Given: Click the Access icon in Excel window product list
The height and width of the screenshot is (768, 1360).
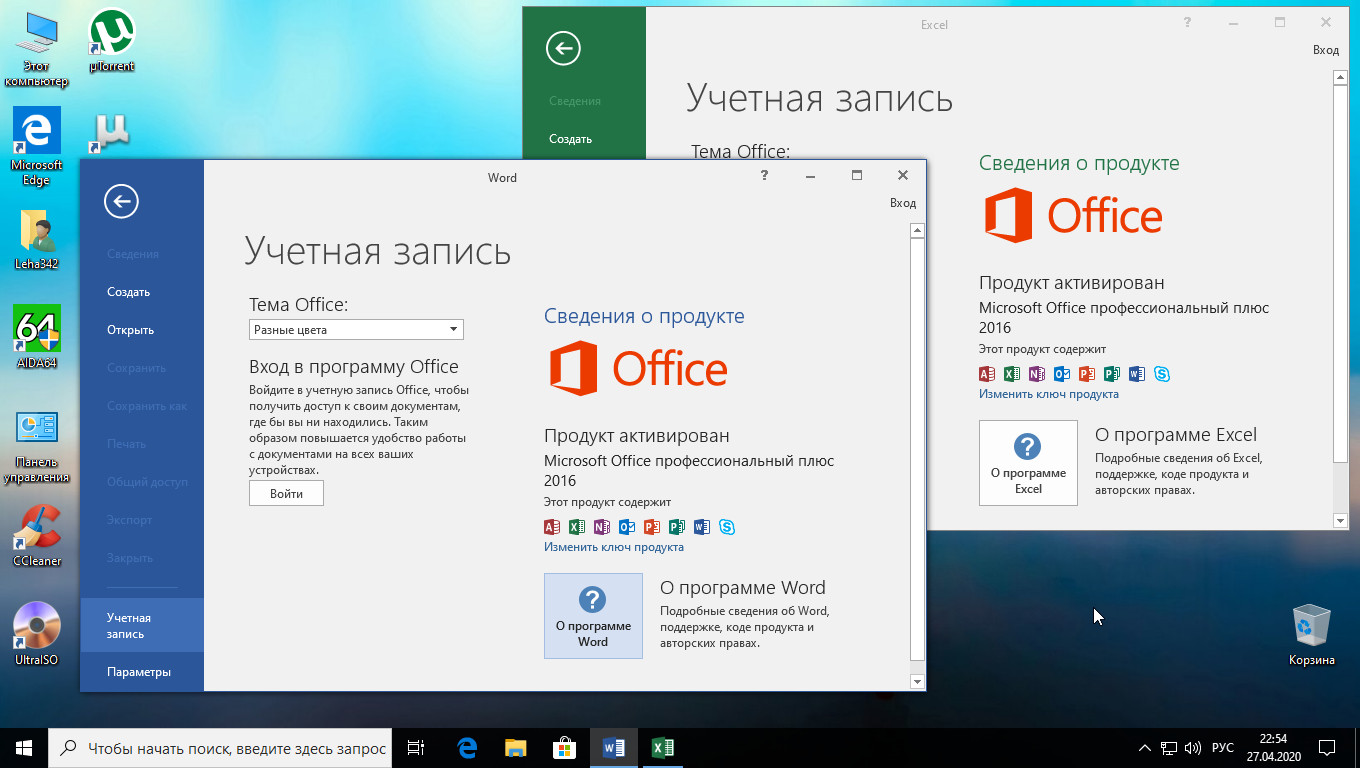Looking at the screenshot, I should 987,374.
